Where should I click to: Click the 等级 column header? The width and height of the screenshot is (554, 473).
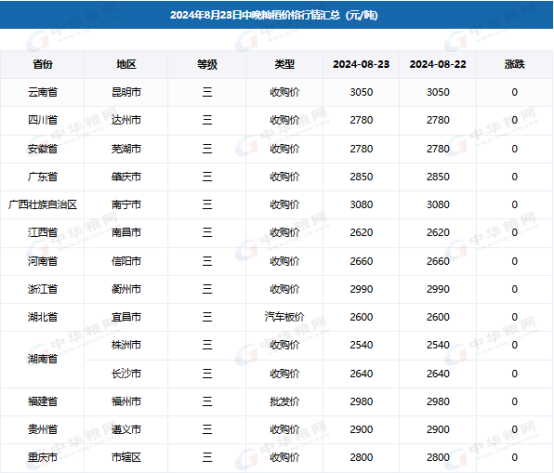(x=207, y=64)
